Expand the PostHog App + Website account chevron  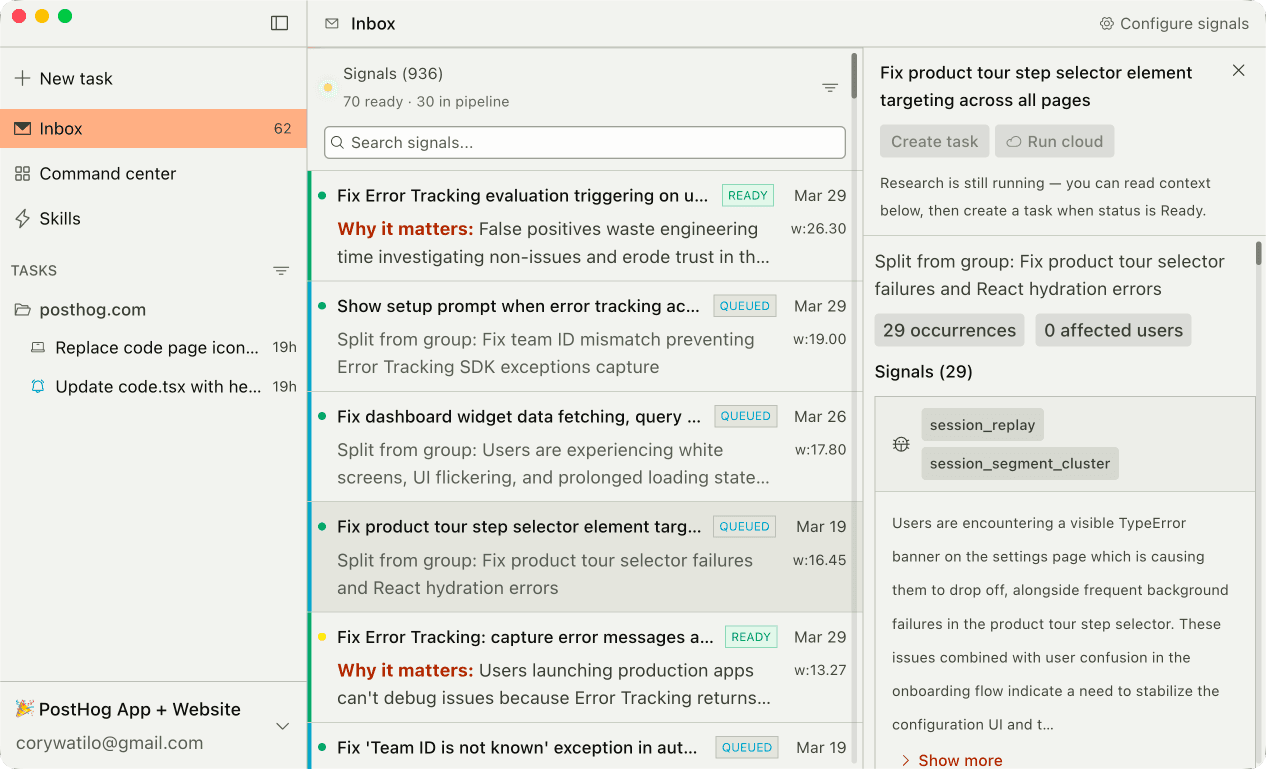[x=282, y=726]
